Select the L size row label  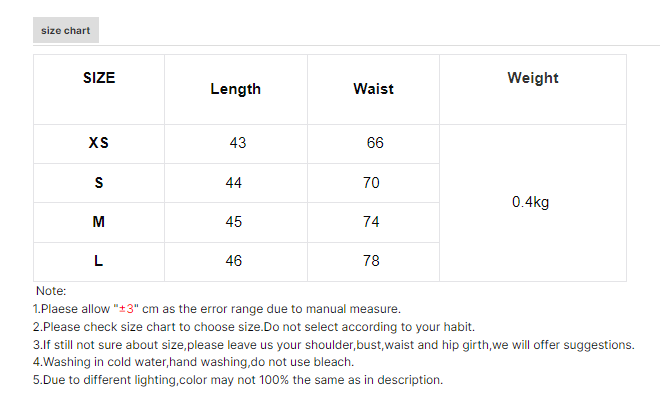[99, 261]
